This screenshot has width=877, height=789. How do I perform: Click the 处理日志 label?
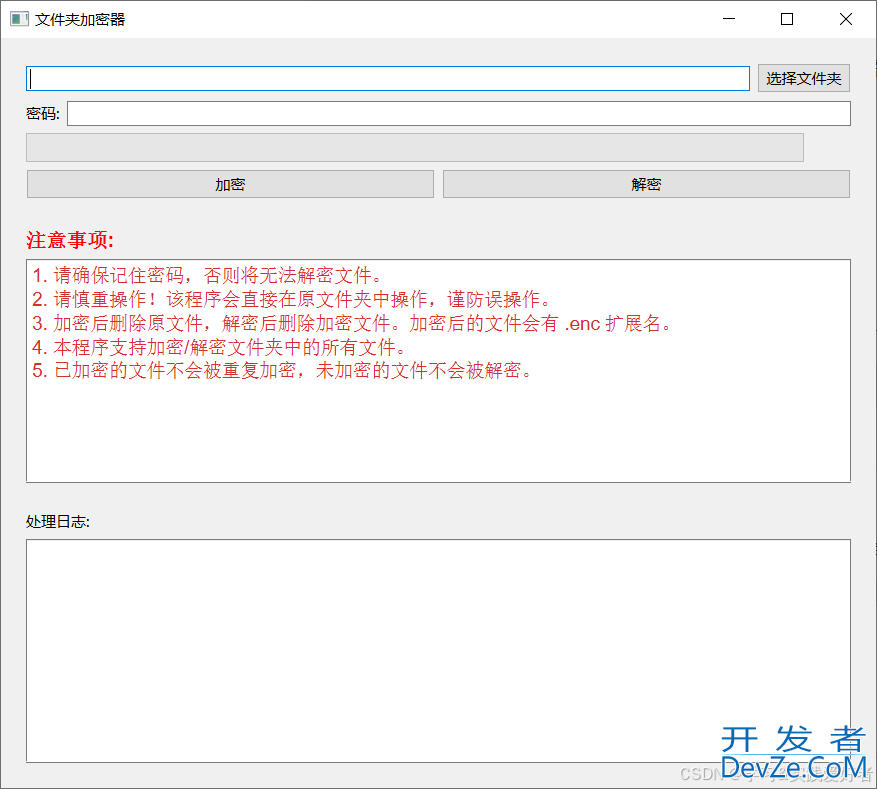click(x=58, y=522)
